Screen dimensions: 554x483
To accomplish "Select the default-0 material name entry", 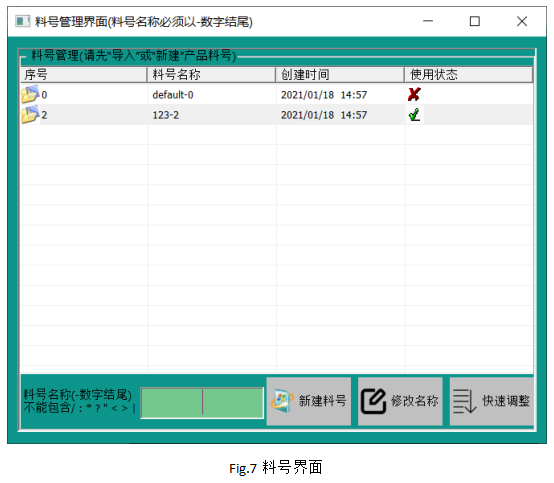I will click(x=173, y=95).
